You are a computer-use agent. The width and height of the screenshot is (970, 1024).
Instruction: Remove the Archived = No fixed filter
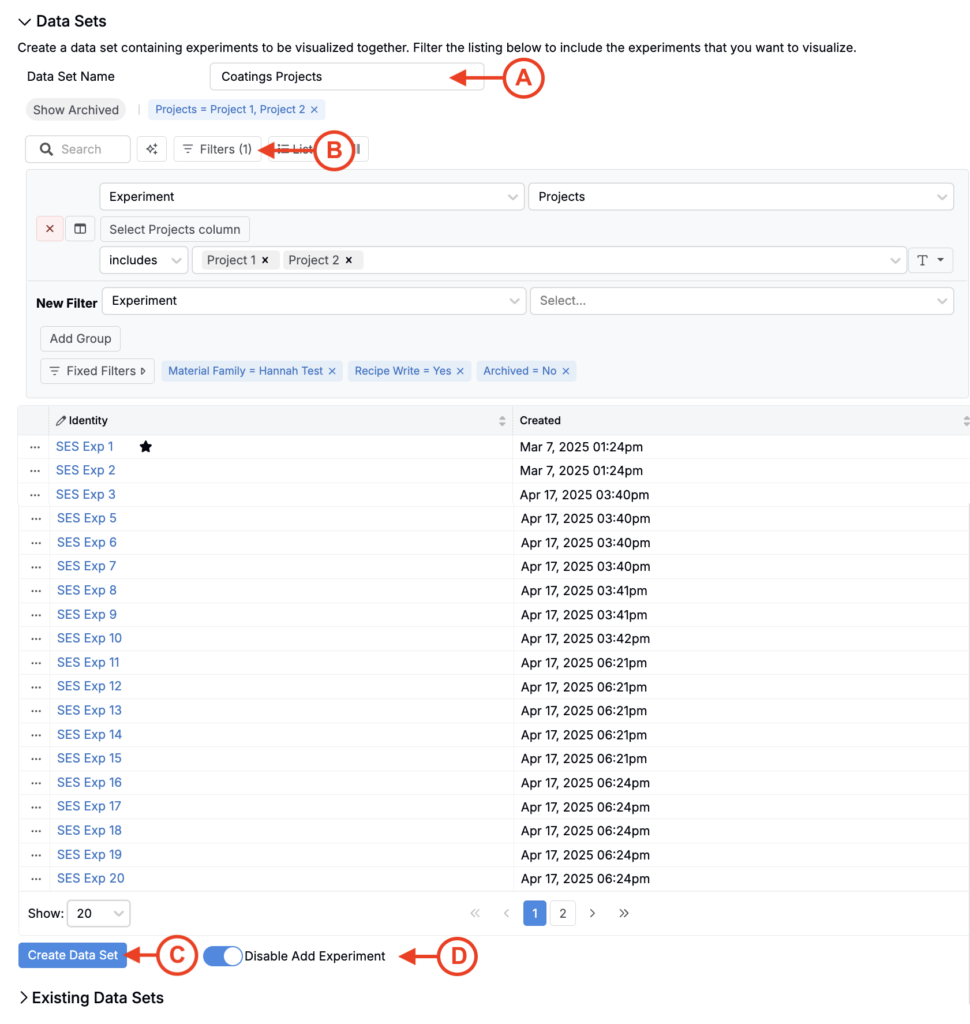click(x=566, y=371)
